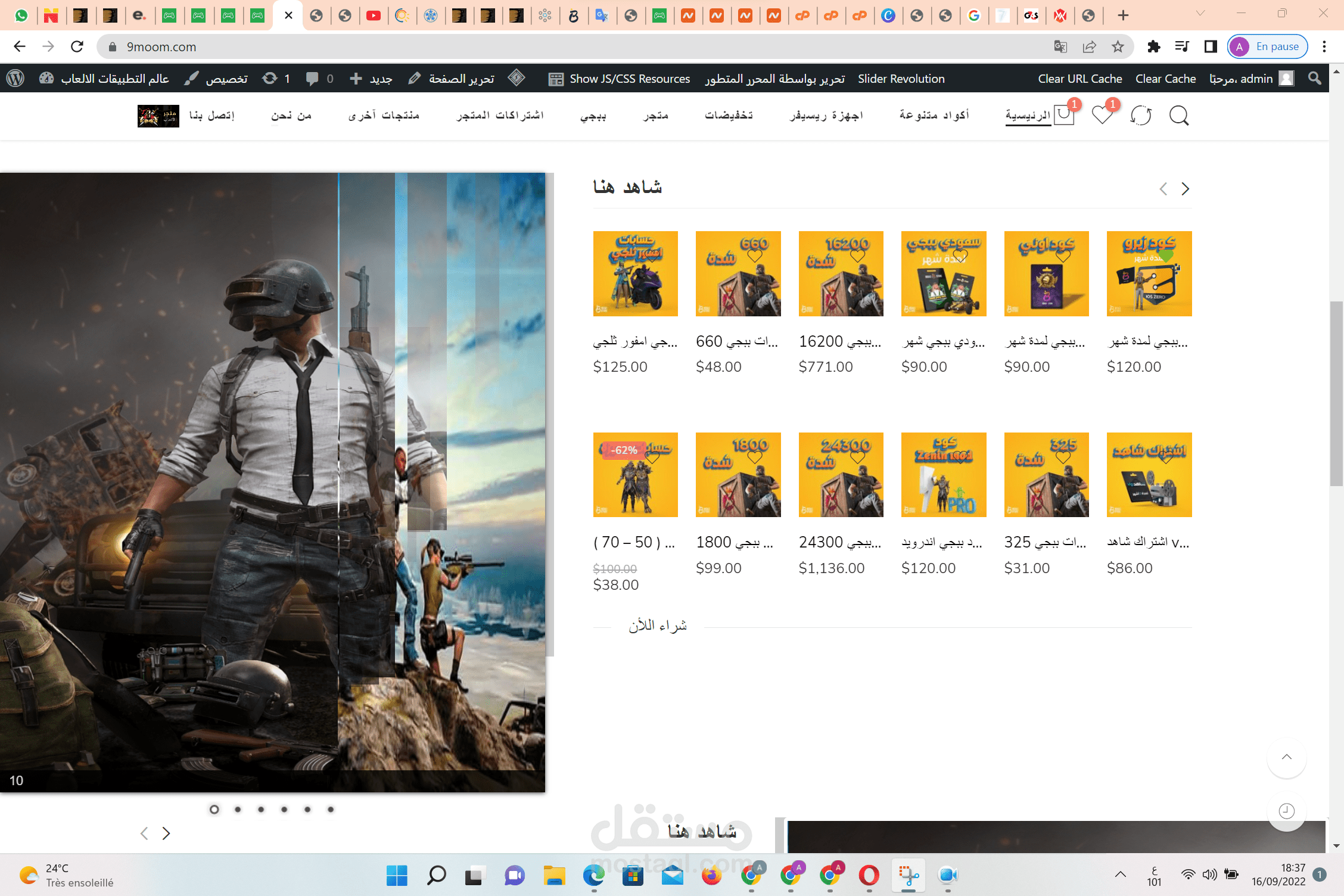The width and height of the screenshot is (1344, 896).
Task: Click Clear URL Cache in admin bar
Action: 1080,79
